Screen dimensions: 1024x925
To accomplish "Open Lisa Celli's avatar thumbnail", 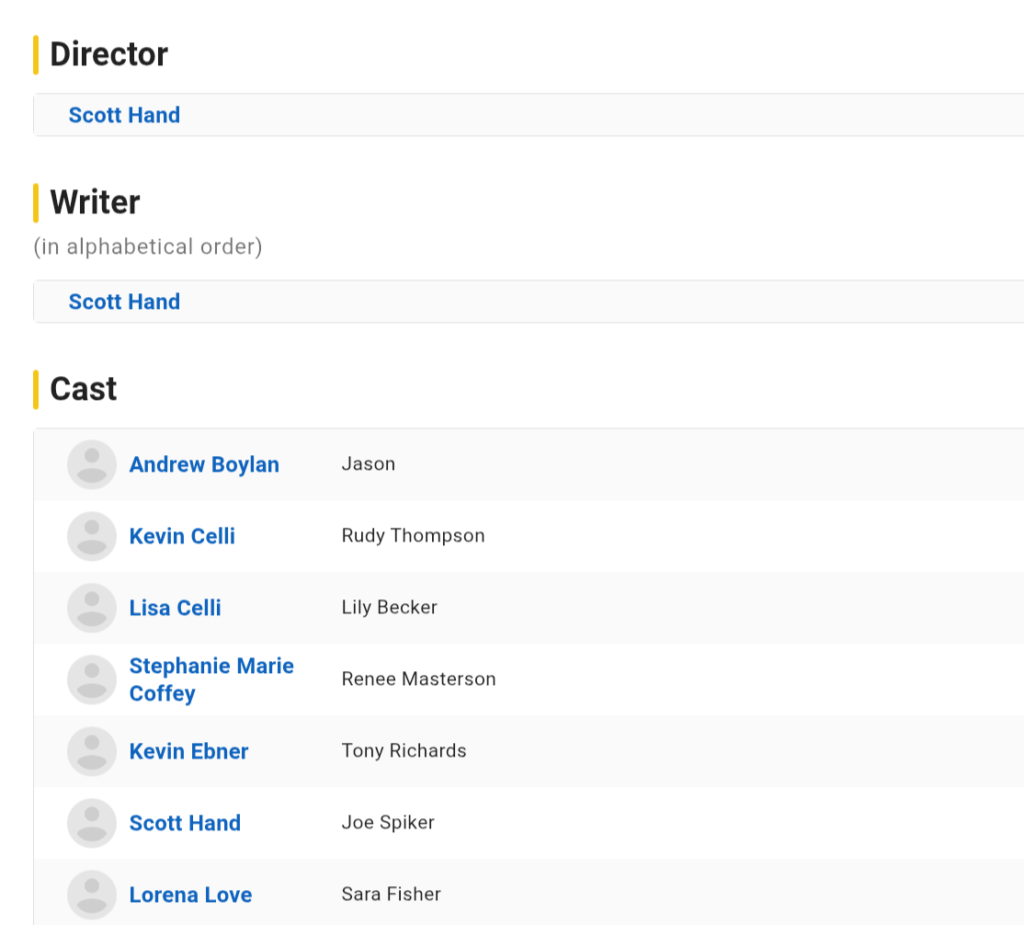I will click(x=92, y=608).
